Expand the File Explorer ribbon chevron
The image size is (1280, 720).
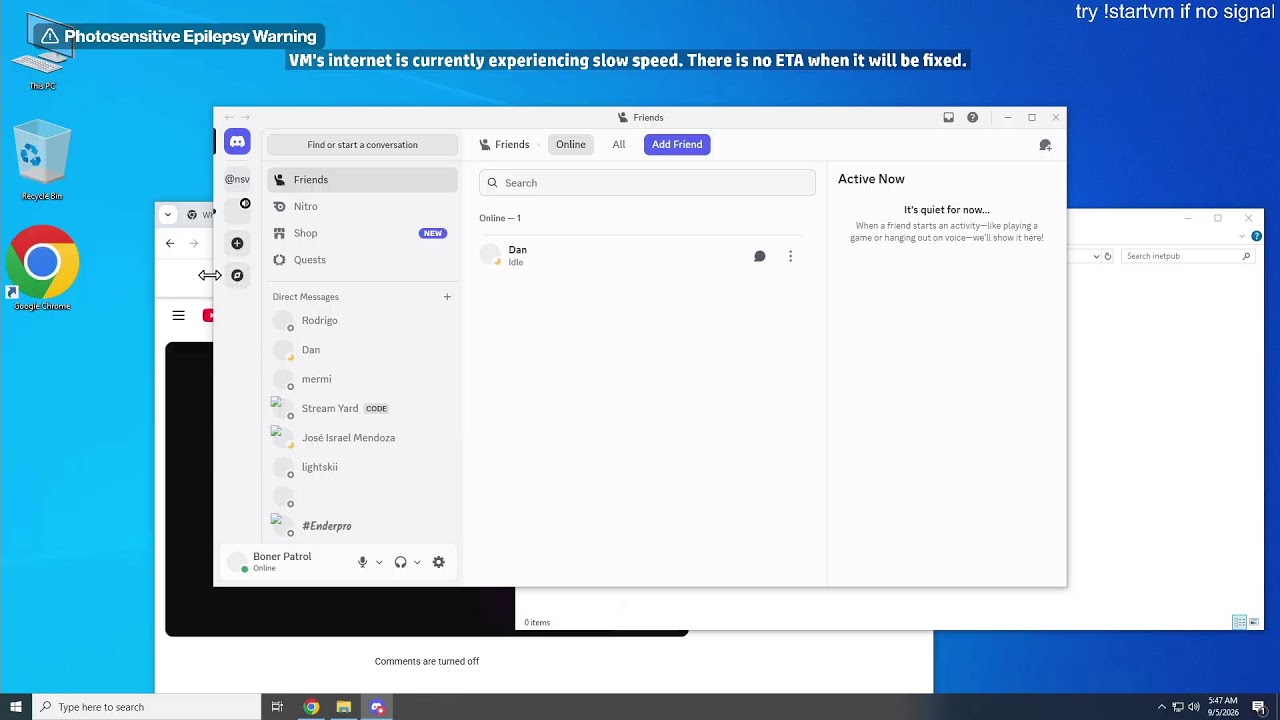pos(1242,237)
